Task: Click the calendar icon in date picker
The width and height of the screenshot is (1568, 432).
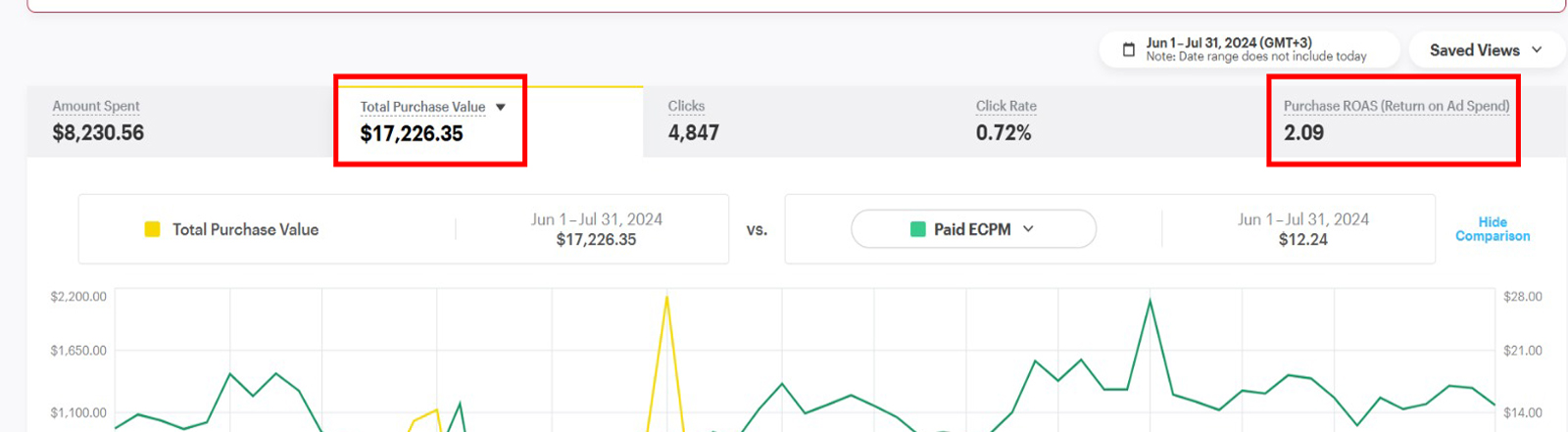Action: (1128, 49)
